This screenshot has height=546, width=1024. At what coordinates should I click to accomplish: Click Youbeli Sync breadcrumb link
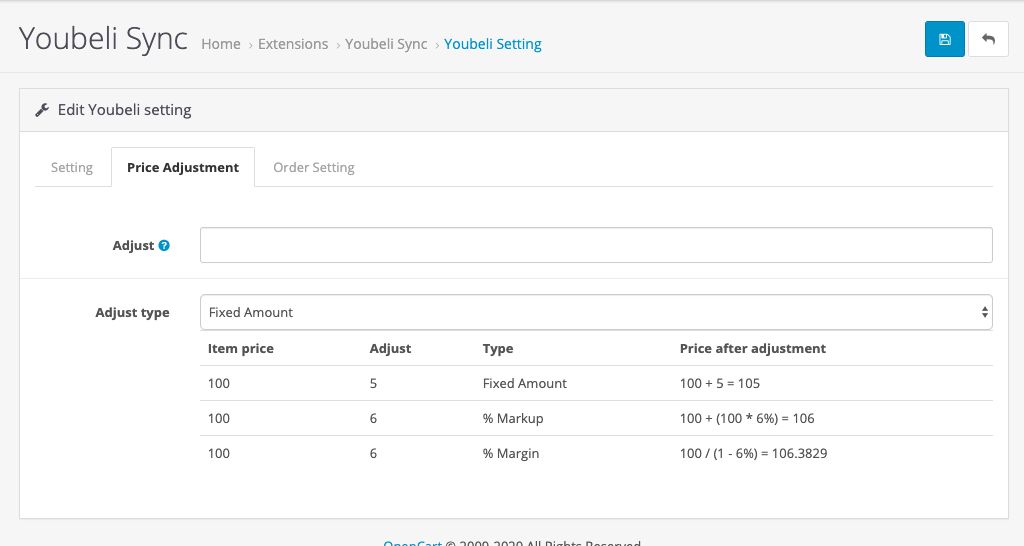pos(386,44)
